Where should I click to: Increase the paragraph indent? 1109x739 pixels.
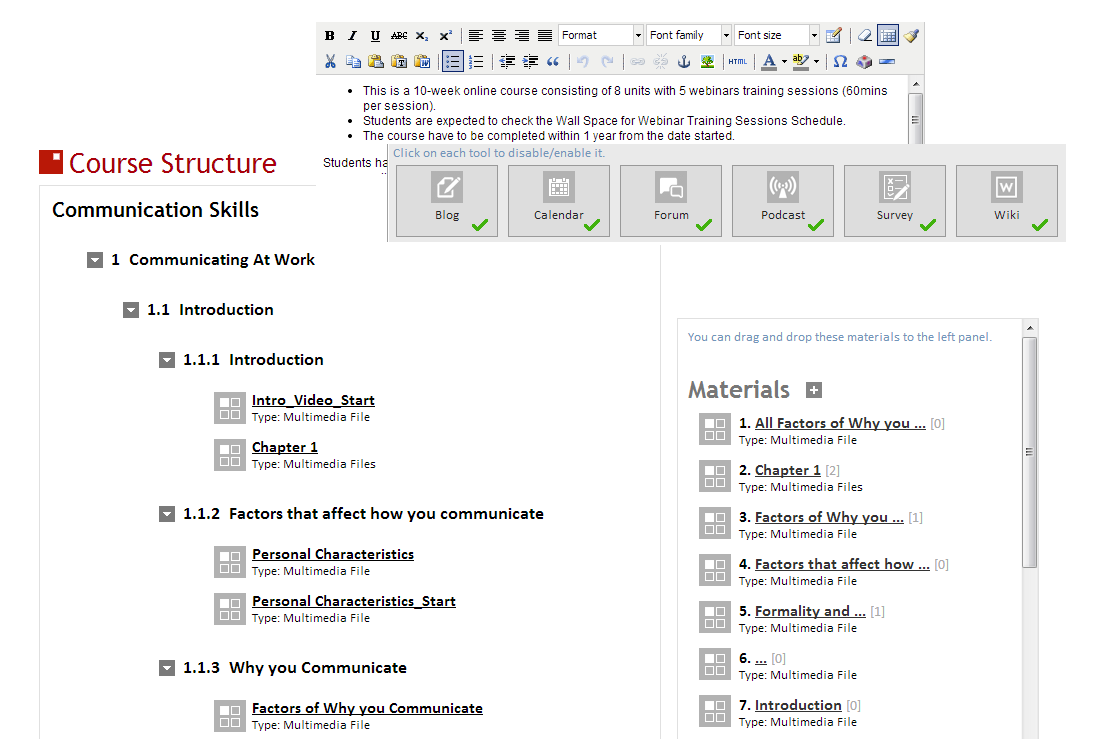tap(530, 62)
